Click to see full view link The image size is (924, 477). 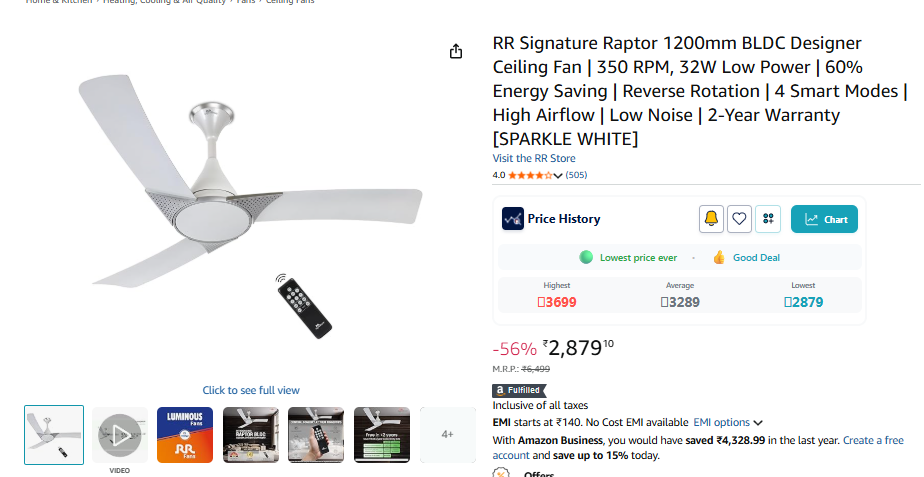[x=251, y=390]
